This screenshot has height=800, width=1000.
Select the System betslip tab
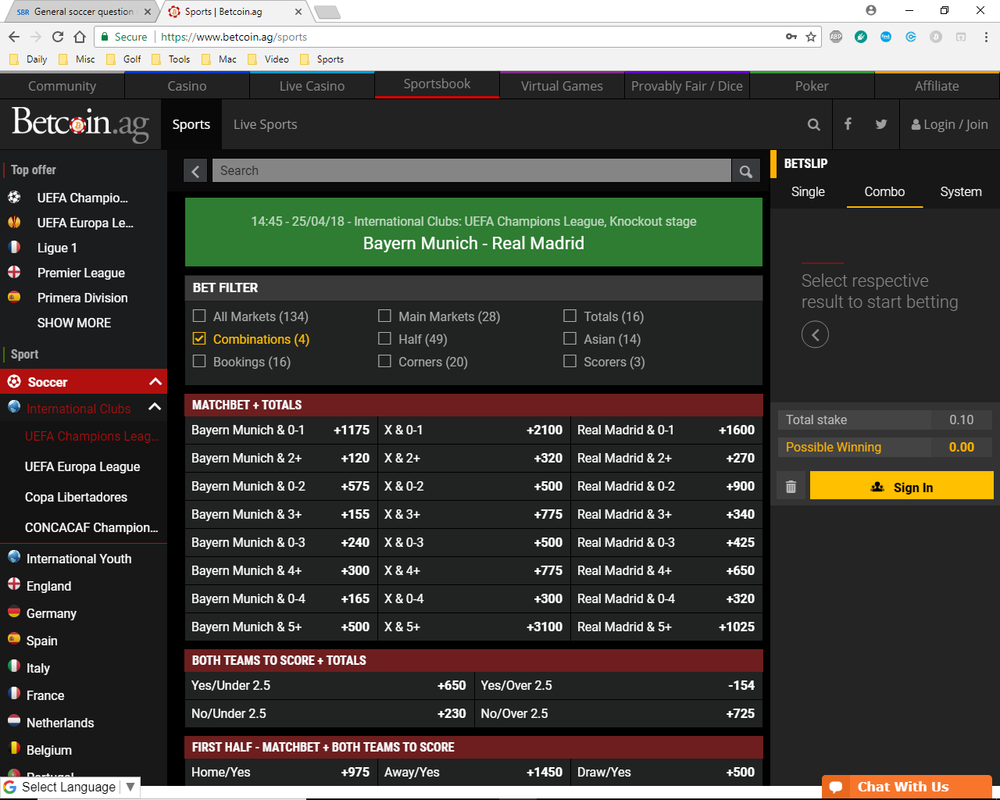coord(960,191)
